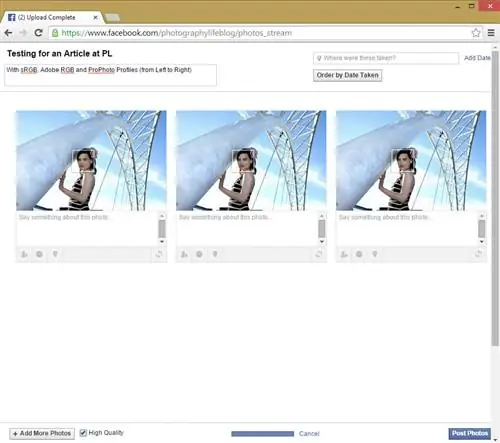The width and height of the screenshot is (500, 443).
Task: Click face tag box on third photo
Action: (403, 161)
